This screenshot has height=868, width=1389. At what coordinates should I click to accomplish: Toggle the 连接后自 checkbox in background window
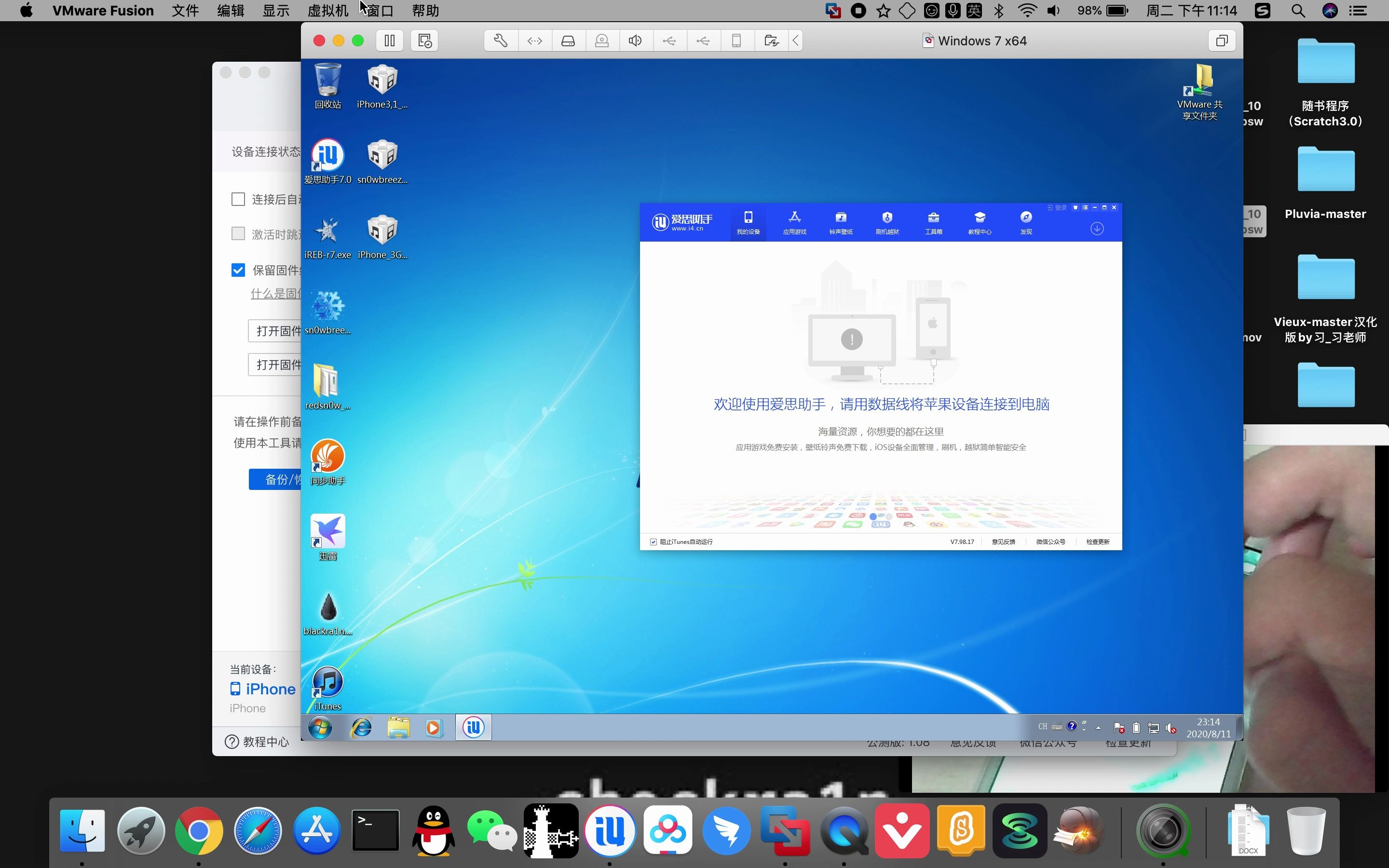[x=238, y=199]
